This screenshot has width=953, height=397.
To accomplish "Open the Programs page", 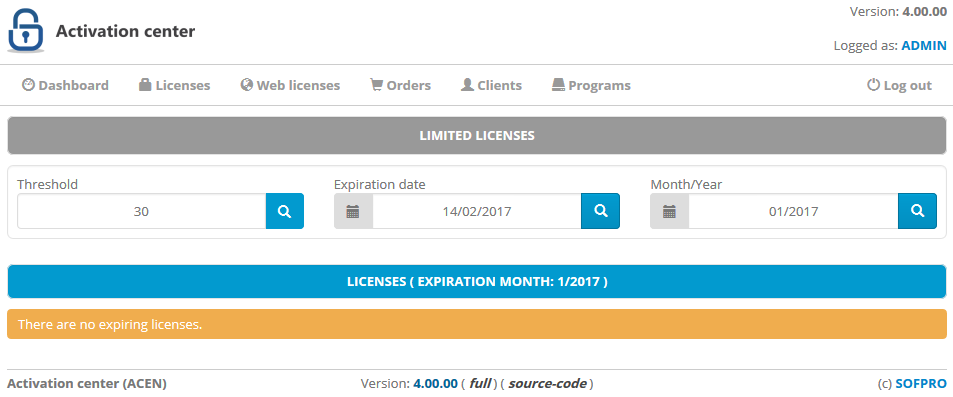I will [591, 85].
